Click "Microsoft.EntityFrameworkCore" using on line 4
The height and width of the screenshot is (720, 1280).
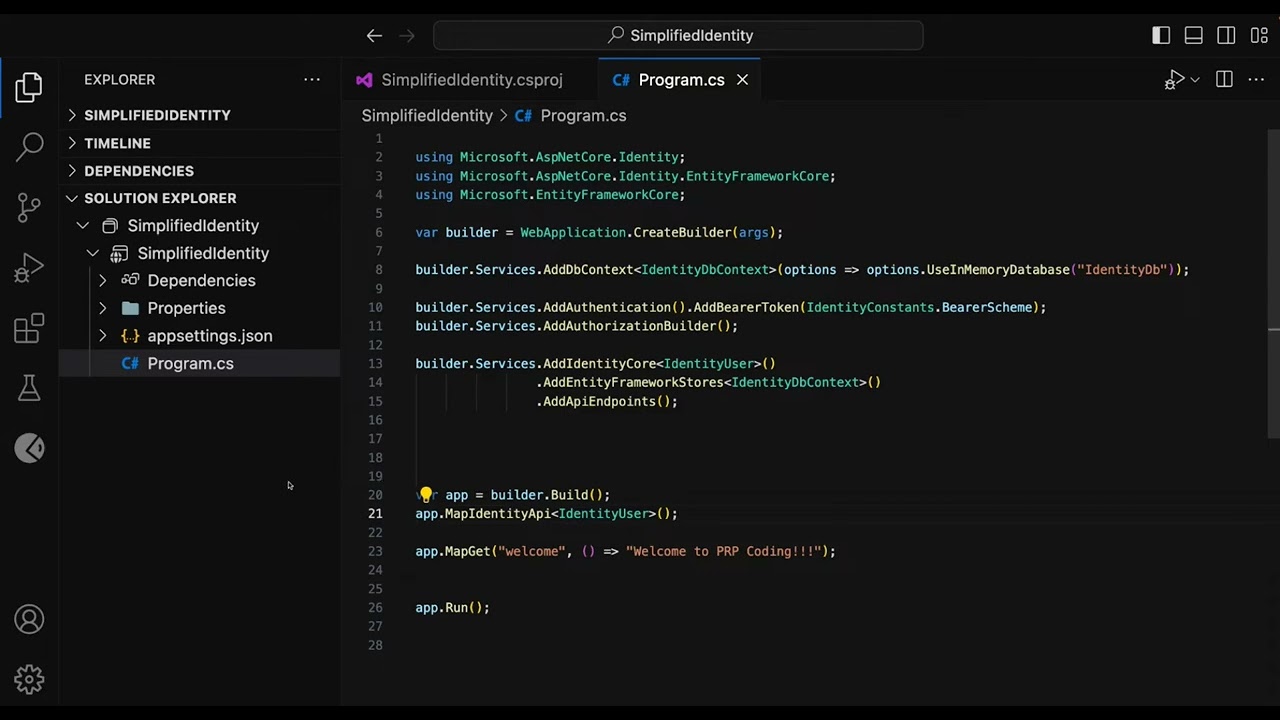coord(569,195)
